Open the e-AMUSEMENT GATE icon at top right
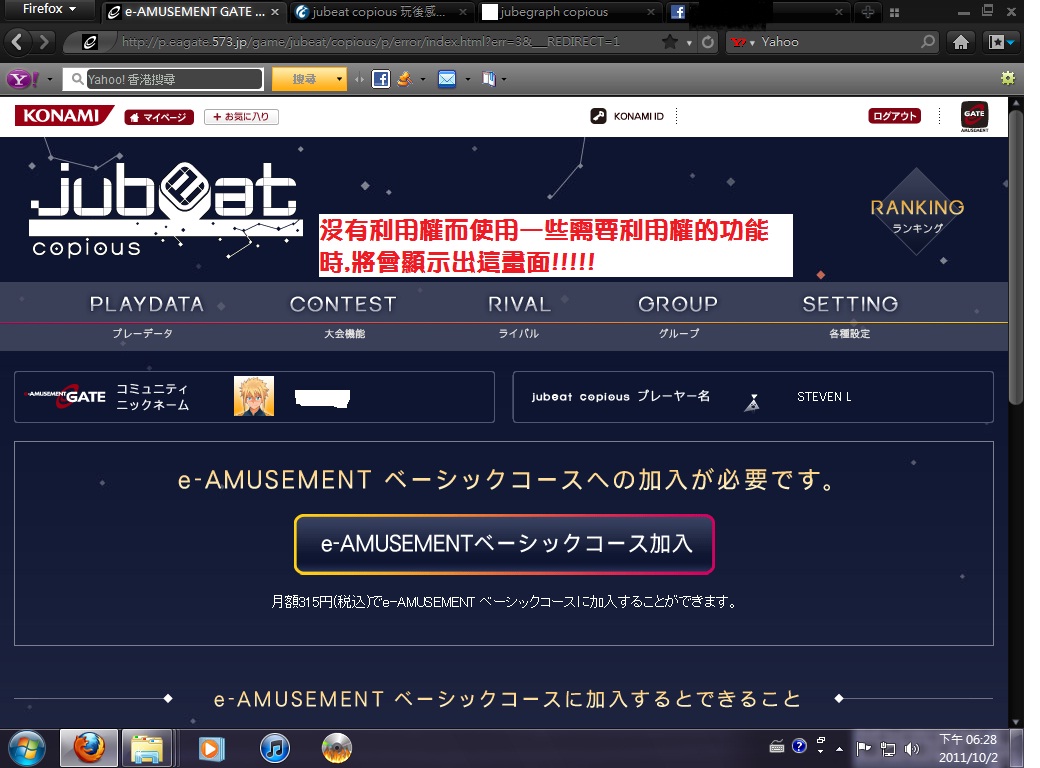 pos(974,116)
